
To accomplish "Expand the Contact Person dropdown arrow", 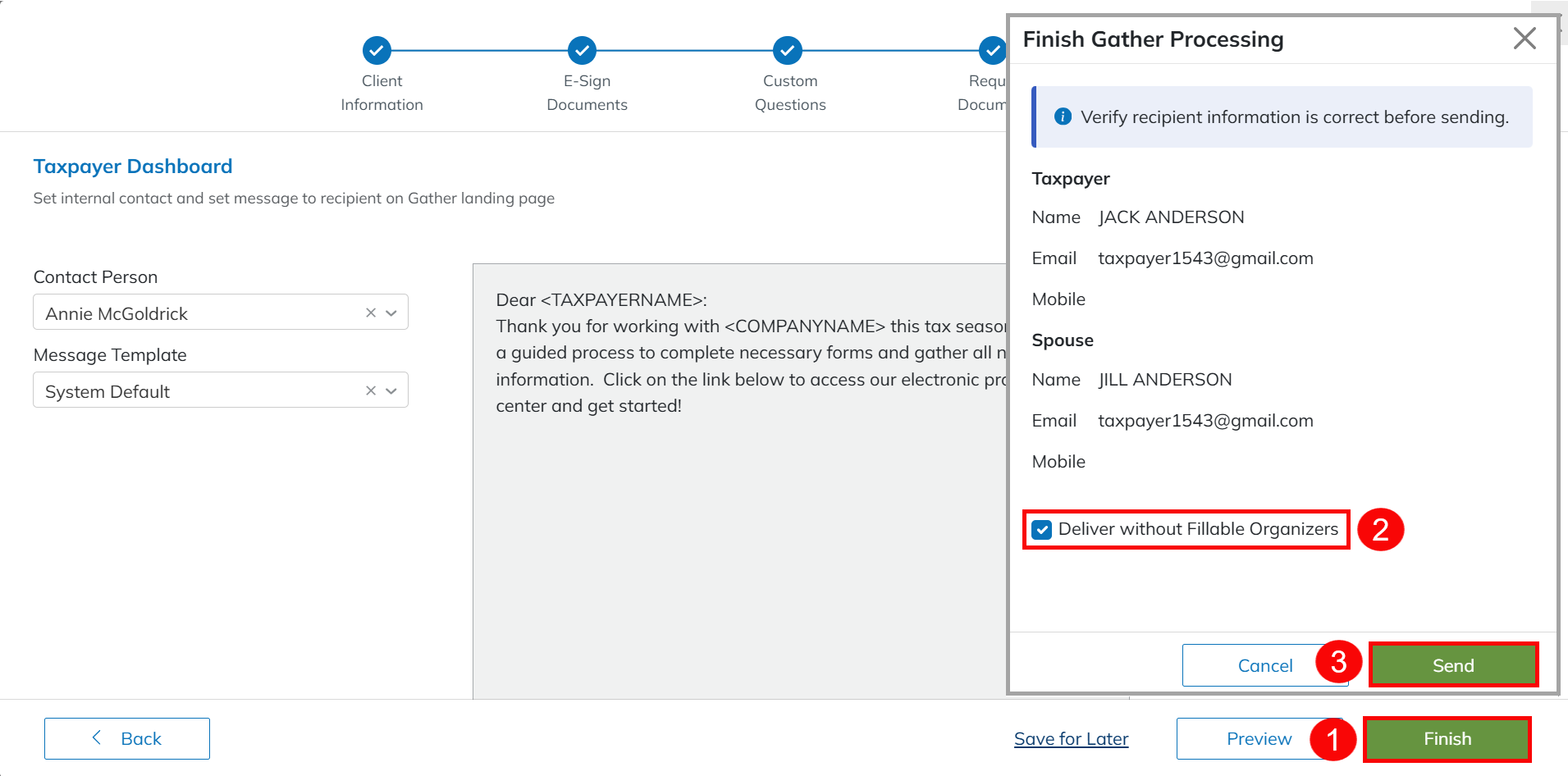I will tap(391, 313).
